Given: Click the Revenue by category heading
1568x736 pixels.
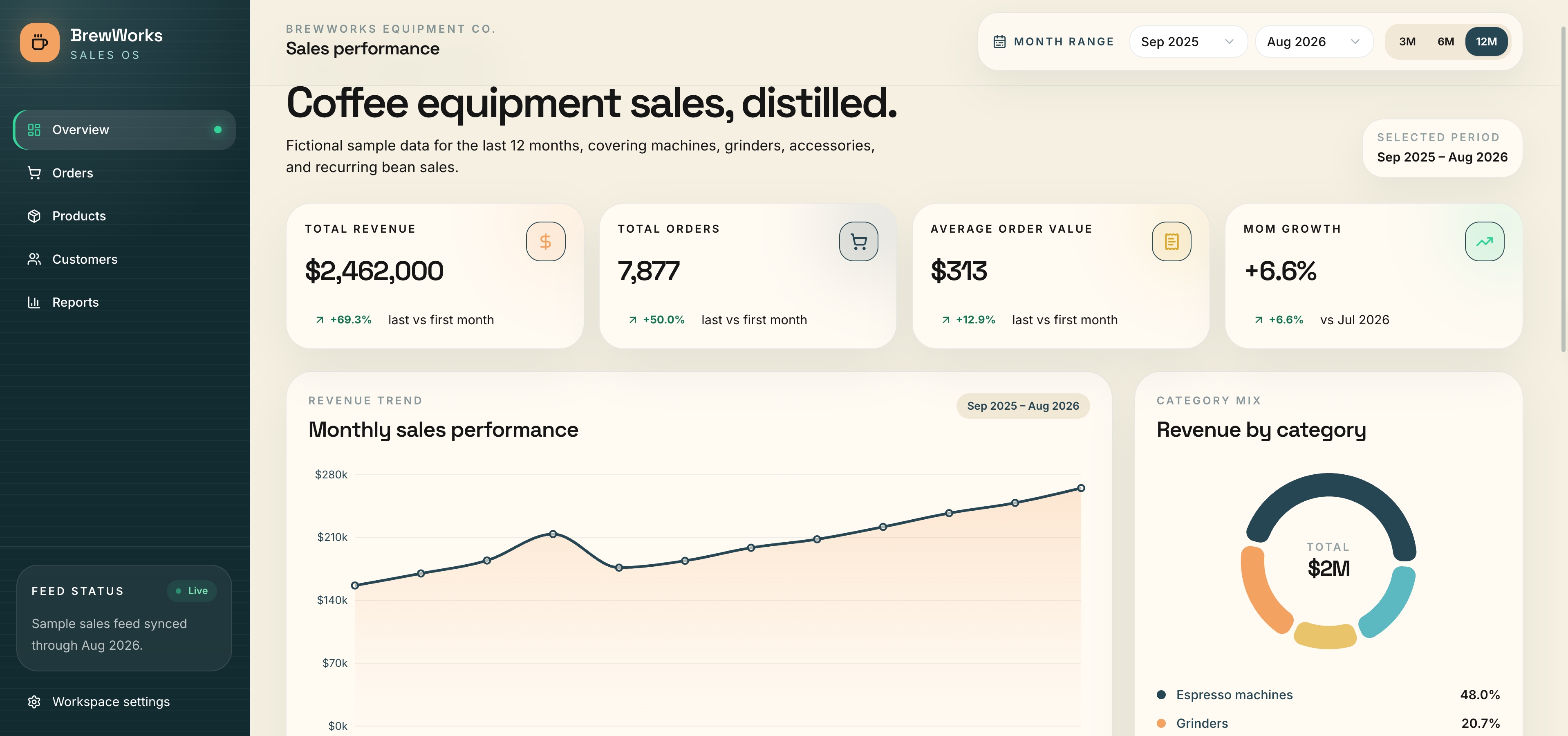Looking at the screenshot, I should tap(1261, 430).
